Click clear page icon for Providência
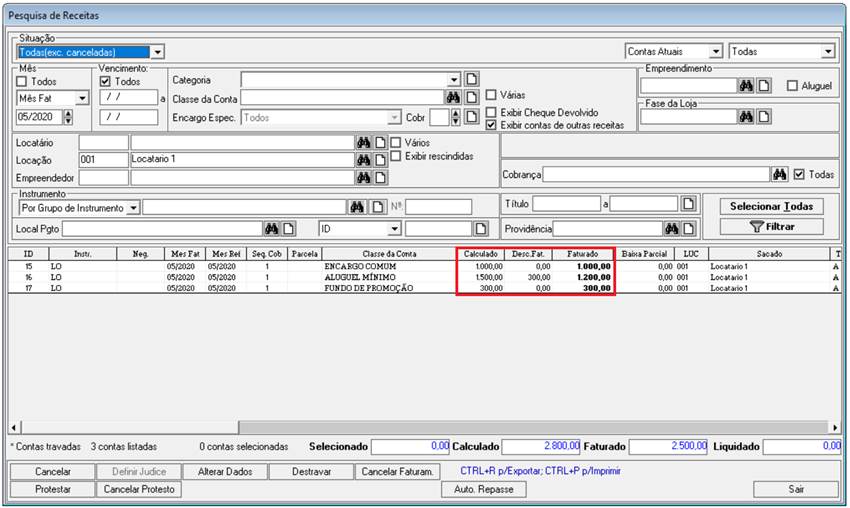The height and width of the screenshot is (508, 850). pos(688,229)
